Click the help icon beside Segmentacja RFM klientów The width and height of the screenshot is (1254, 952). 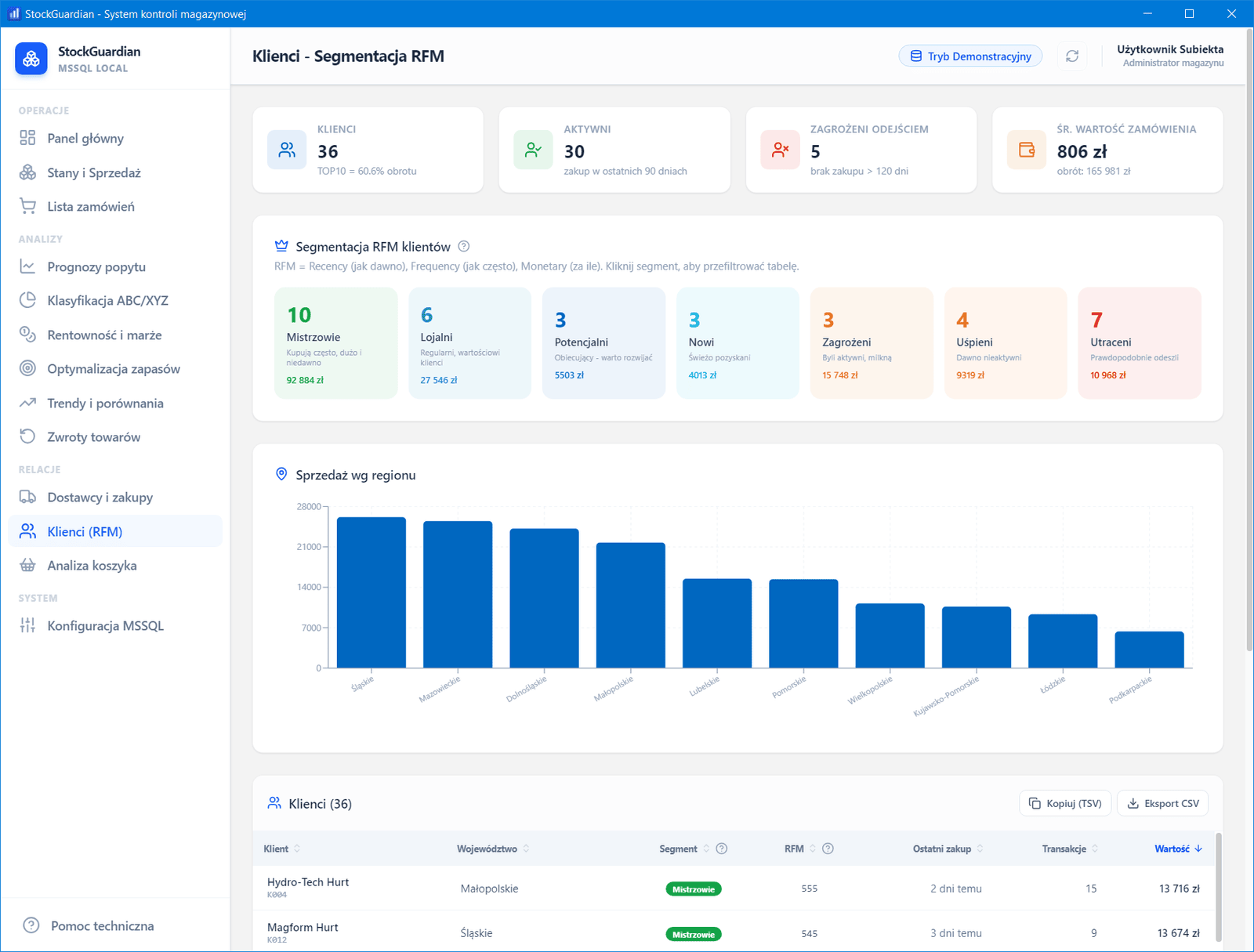pos(464,246)
